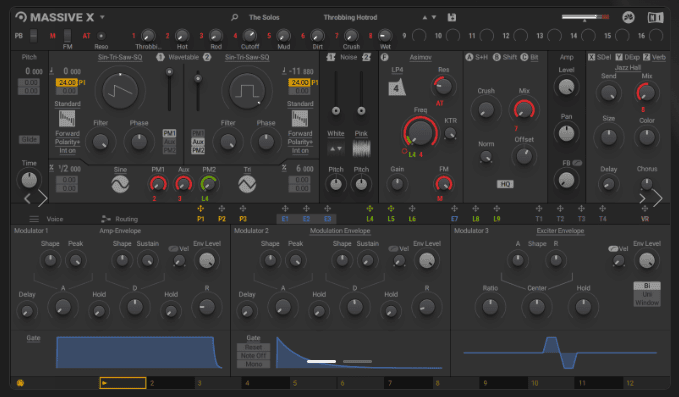Click the right chevron near Glide Time
The width and height of the screenshot is (679, 397).
point(42,198)
